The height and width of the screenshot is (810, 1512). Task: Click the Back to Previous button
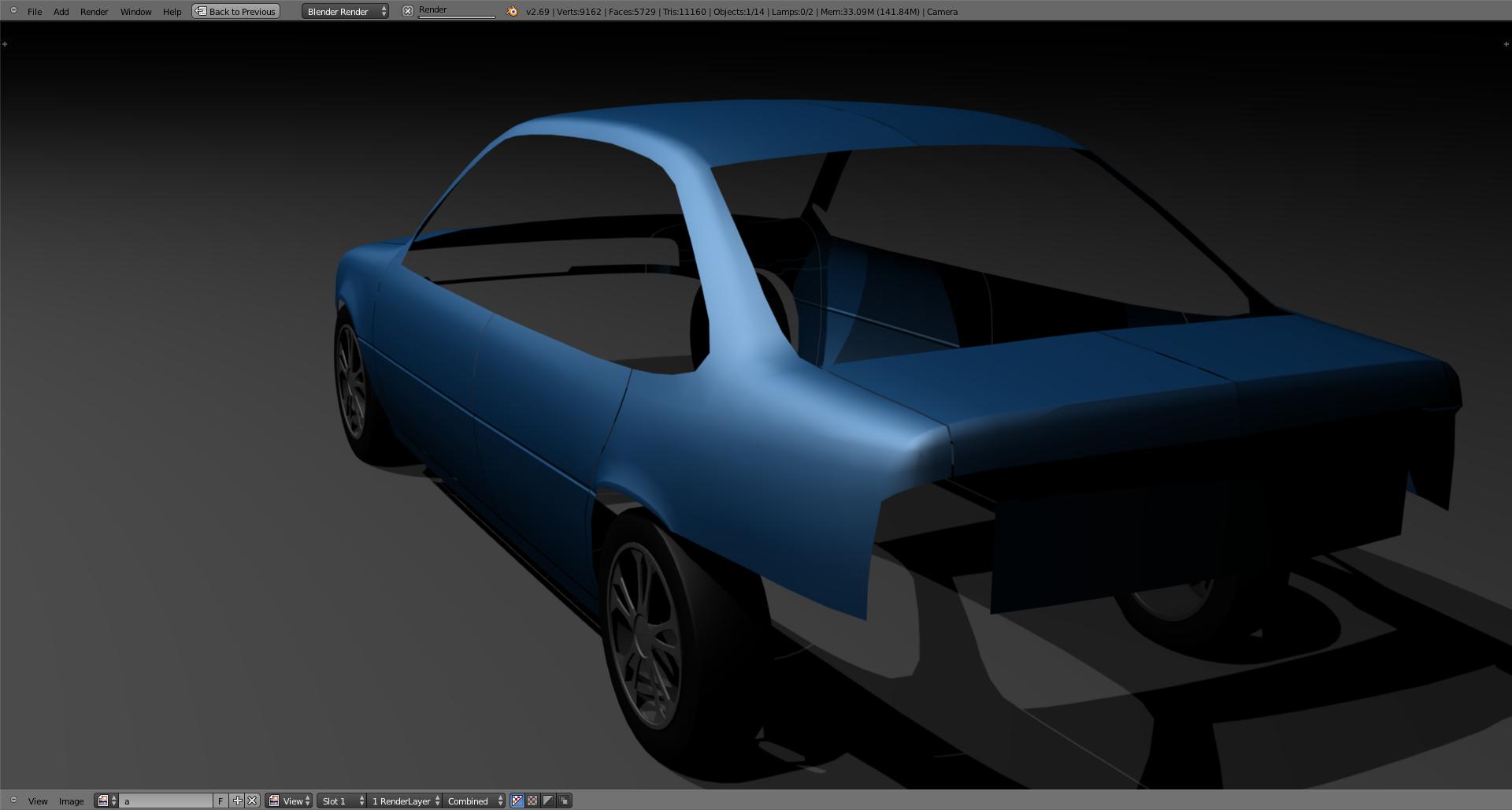[235, 11]
